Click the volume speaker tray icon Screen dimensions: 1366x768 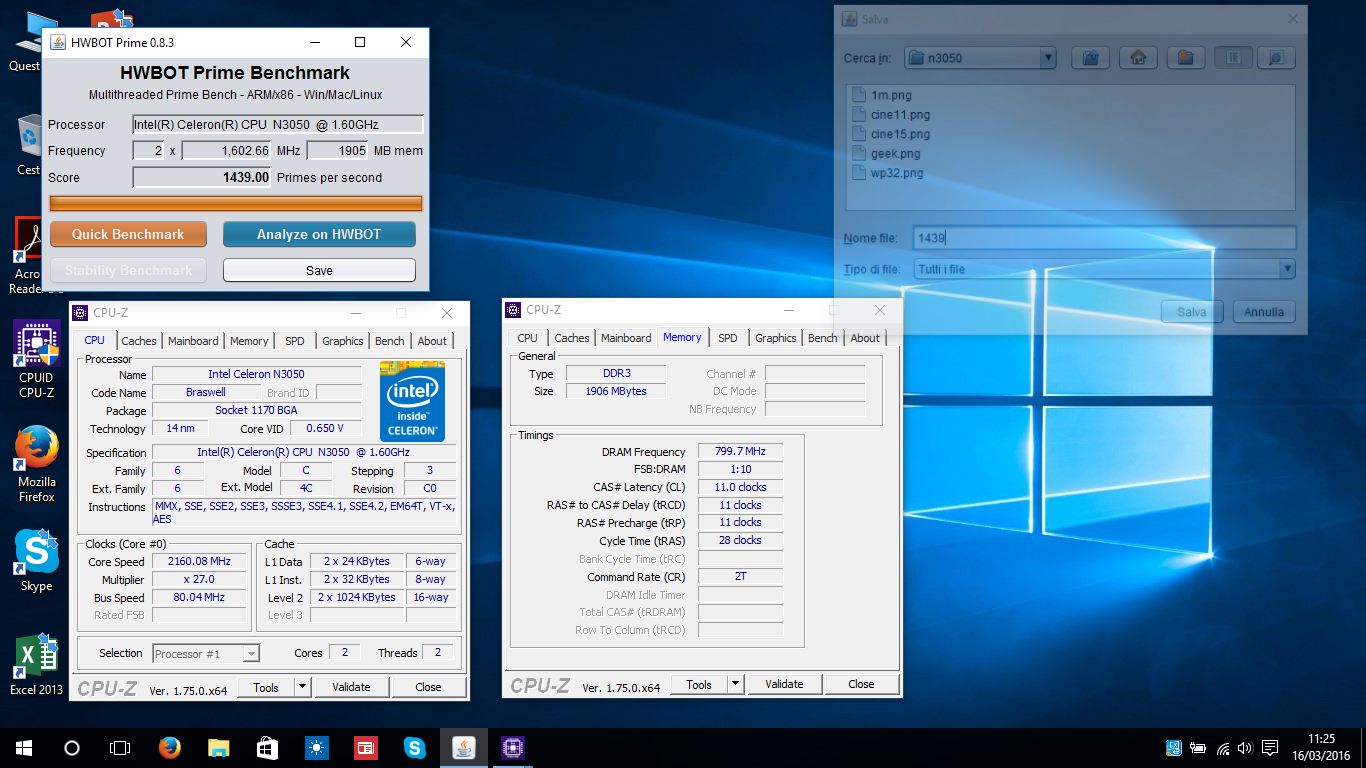[x=1245, y=748]
